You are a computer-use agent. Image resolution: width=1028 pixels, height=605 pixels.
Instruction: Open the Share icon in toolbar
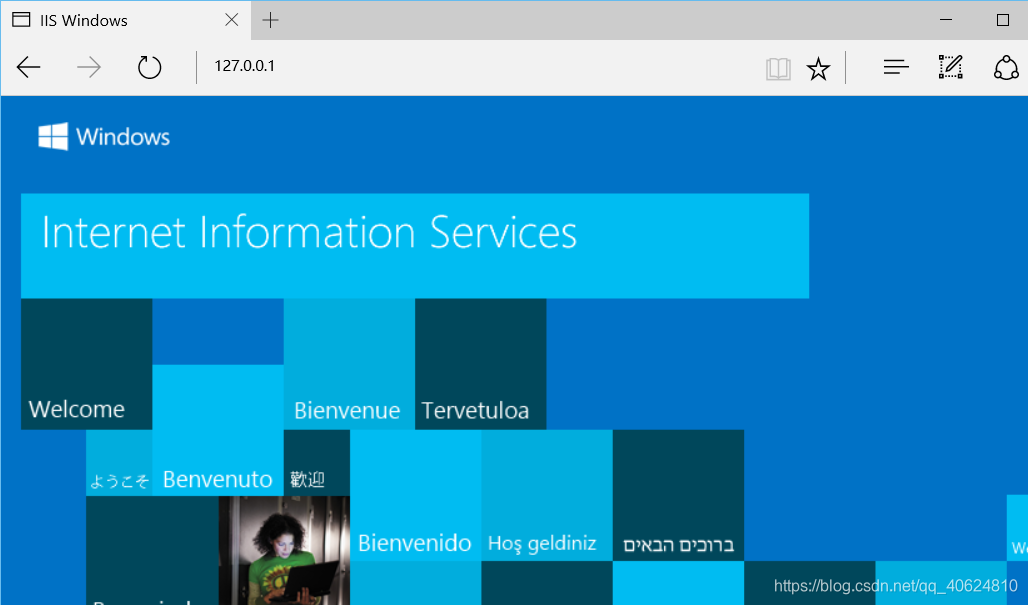1006,67
